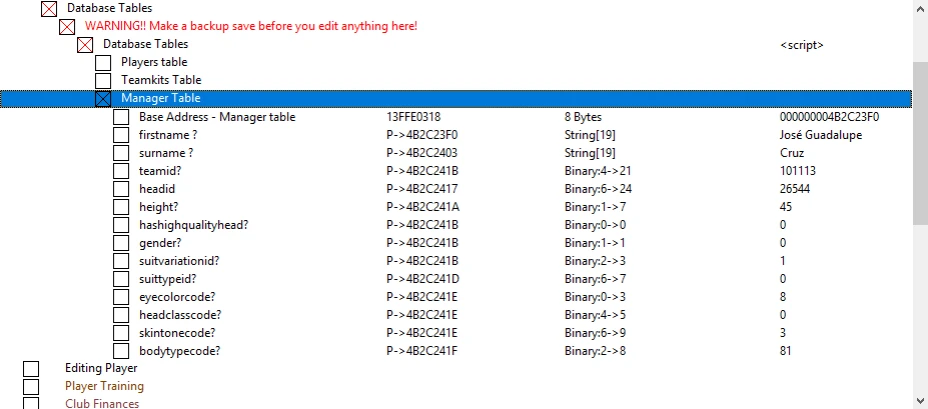Tick the bodytypecode? checkbox
Screen dimensions: 928x409
(x=121, y=350)
